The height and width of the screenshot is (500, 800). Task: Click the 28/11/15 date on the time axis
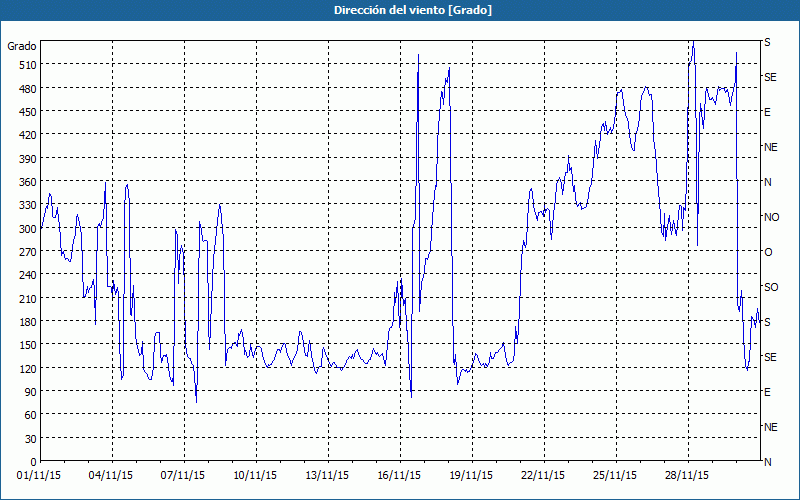(687, 476)
